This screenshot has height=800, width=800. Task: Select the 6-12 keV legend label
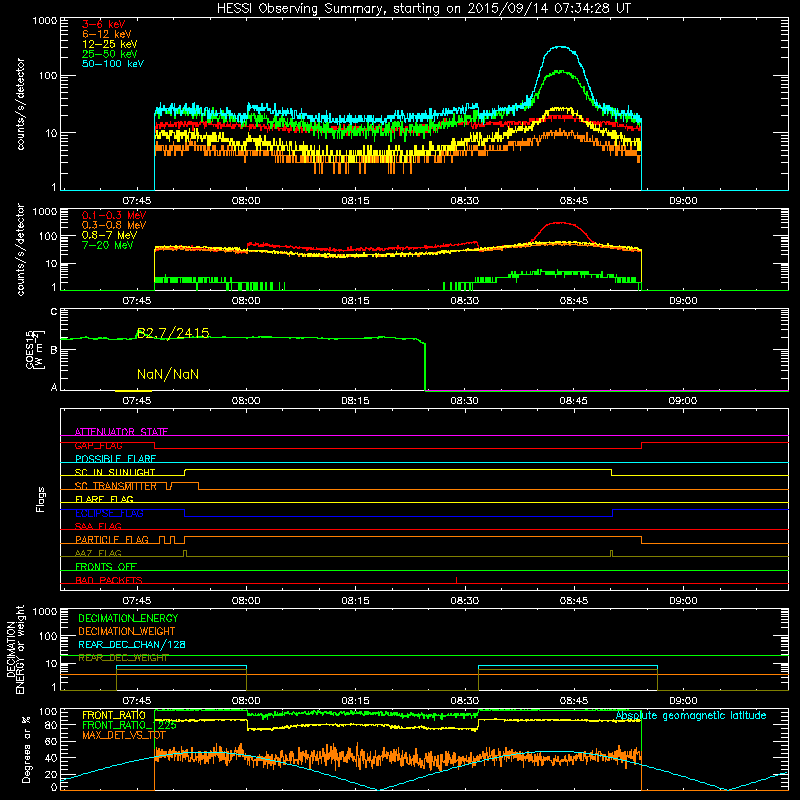tap(107, 34)
